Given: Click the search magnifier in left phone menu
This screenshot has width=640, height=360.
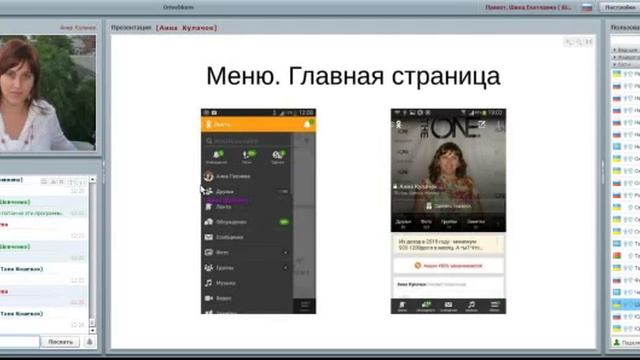Looking at the screenshot, I should [x=209, y=141].
